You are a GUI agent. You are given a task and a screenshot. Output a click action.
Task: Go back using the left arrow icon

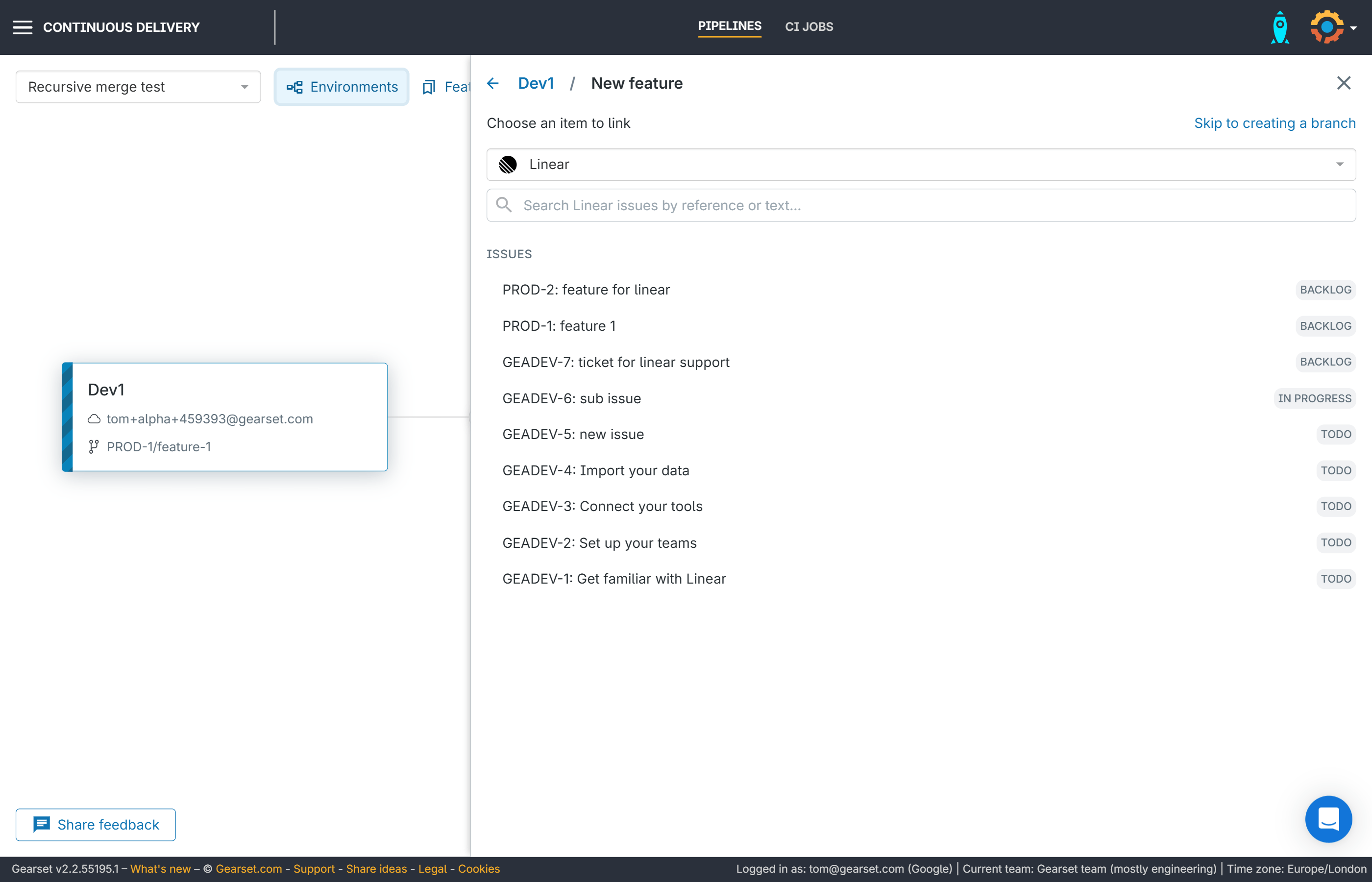(492, 84)
